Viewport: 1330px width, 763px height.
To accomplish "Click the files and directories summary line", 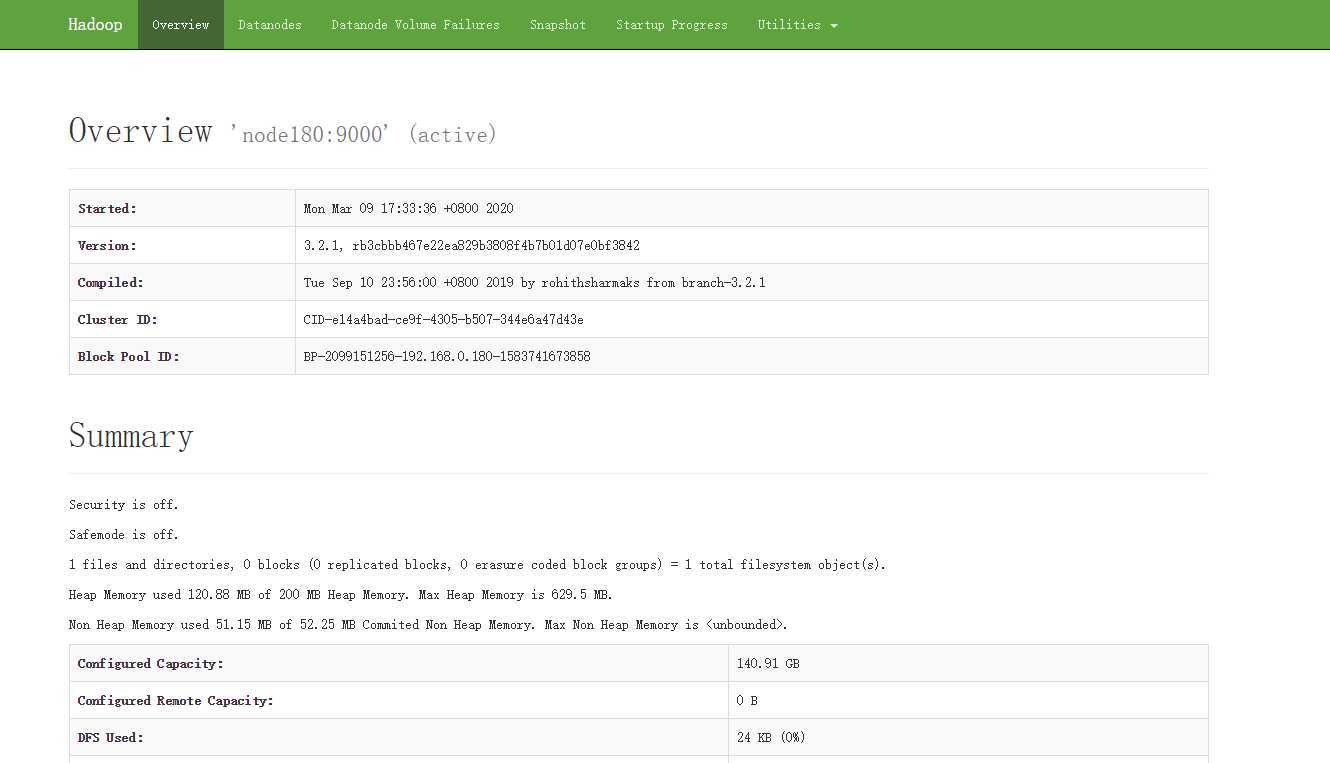I will pyautogui.click(x=477, y=564).
